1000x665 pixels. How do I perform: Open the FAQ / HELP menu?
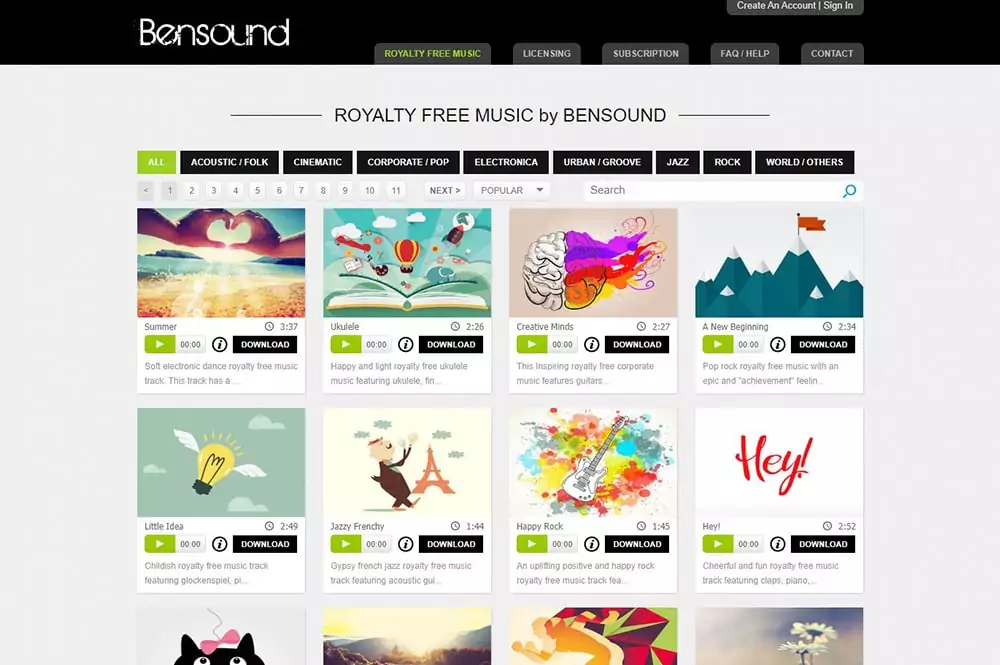click(745, 54)
